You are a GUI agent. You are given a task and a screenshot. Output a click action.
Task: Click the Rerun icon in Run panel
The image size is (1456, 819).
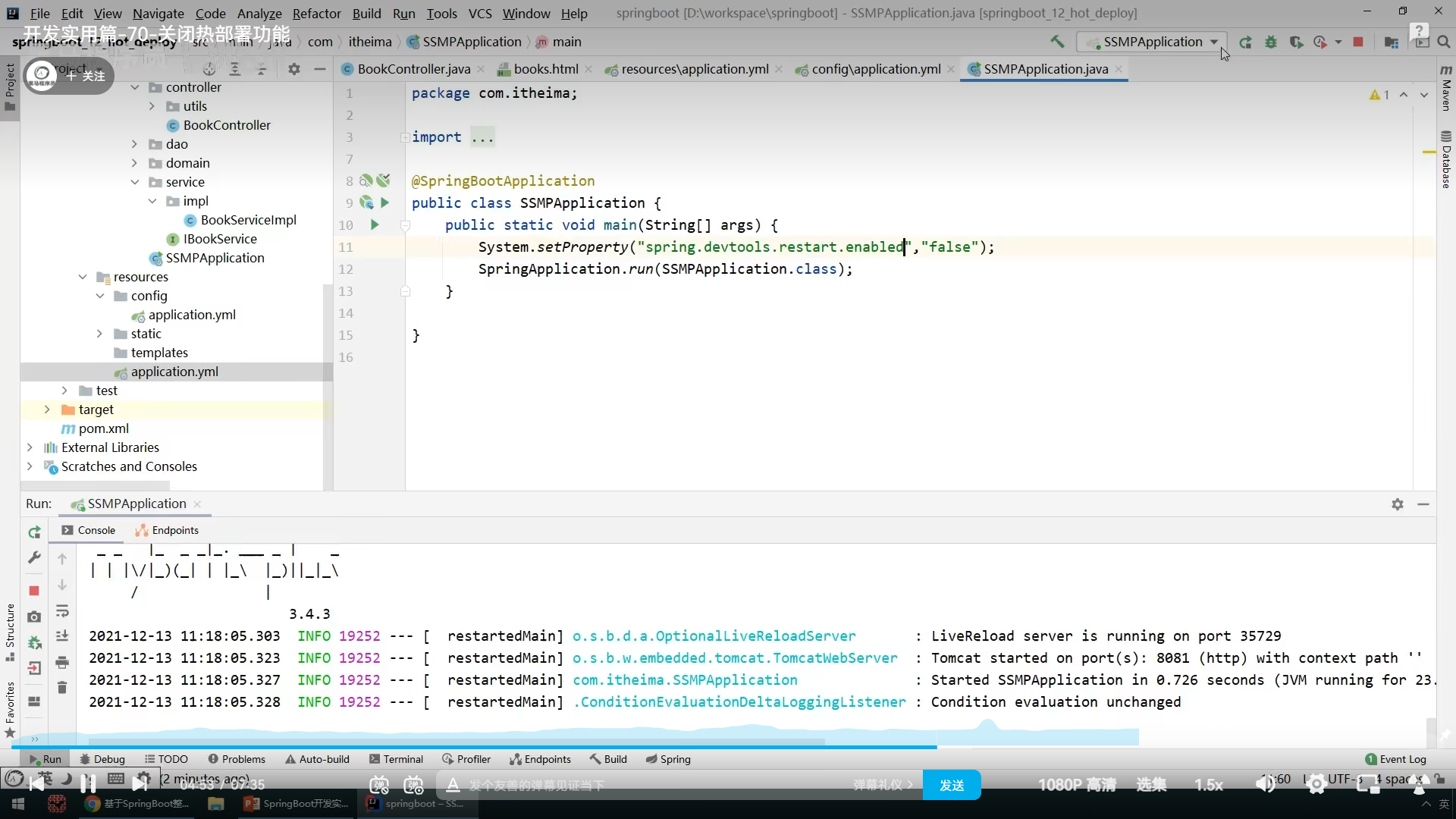click(x=34, y=532)
